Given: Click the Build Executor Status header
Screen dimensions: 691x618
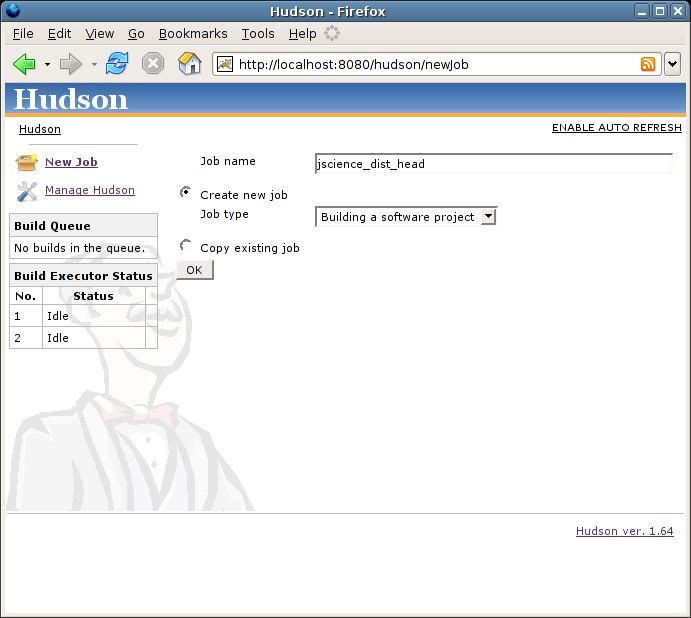Looking at the screenshot, I should click(83, 275).
